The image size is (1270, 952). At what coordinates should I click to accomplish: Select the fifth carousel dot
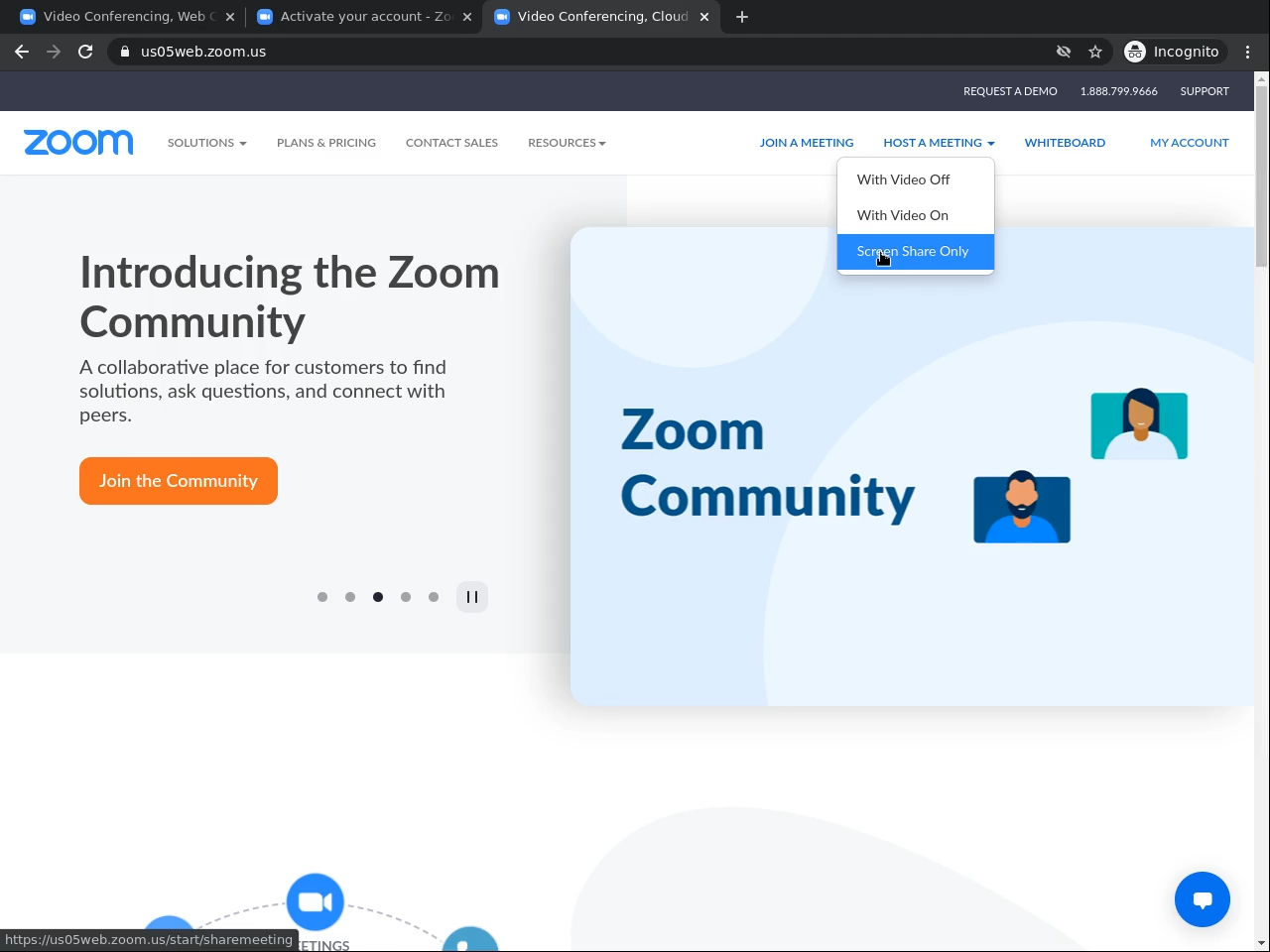(x=434, y=597)
